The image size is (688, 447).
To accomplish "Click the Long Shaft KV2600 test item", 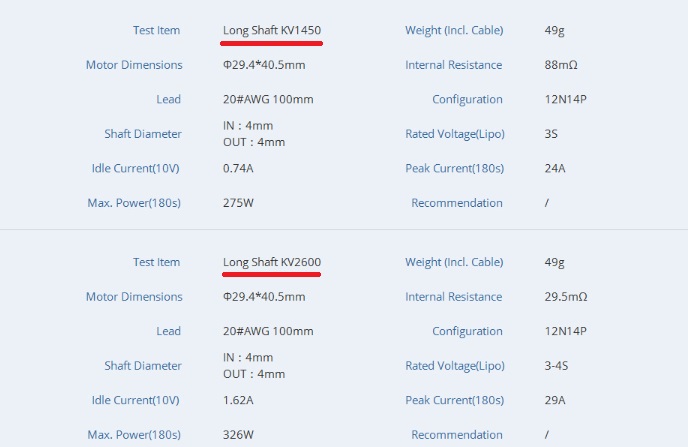I will coord(272,262).
